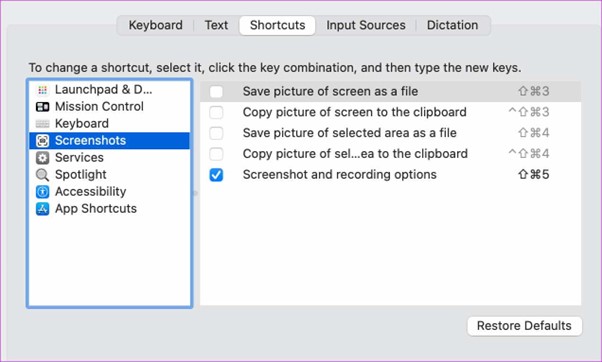Uncheck Screenshot and recording options
The image size is (602, 362).
tap(216, 175)
